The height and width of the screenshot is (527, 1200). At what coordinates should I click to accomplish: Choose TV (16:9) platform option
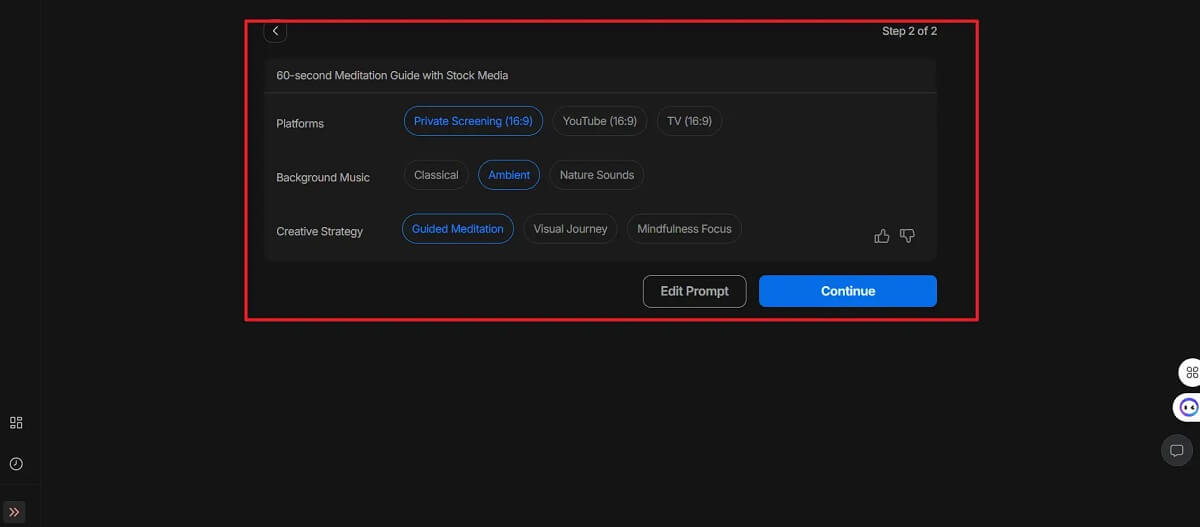689,121
